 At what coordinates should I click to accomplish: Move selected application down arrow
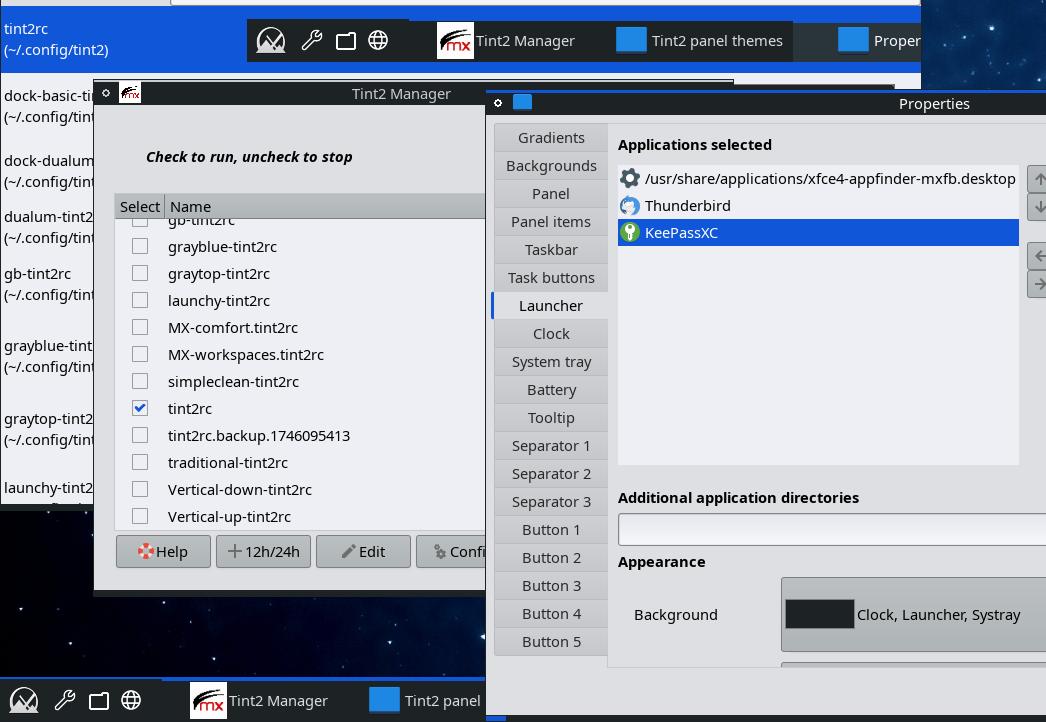[x=1037, y=207]
